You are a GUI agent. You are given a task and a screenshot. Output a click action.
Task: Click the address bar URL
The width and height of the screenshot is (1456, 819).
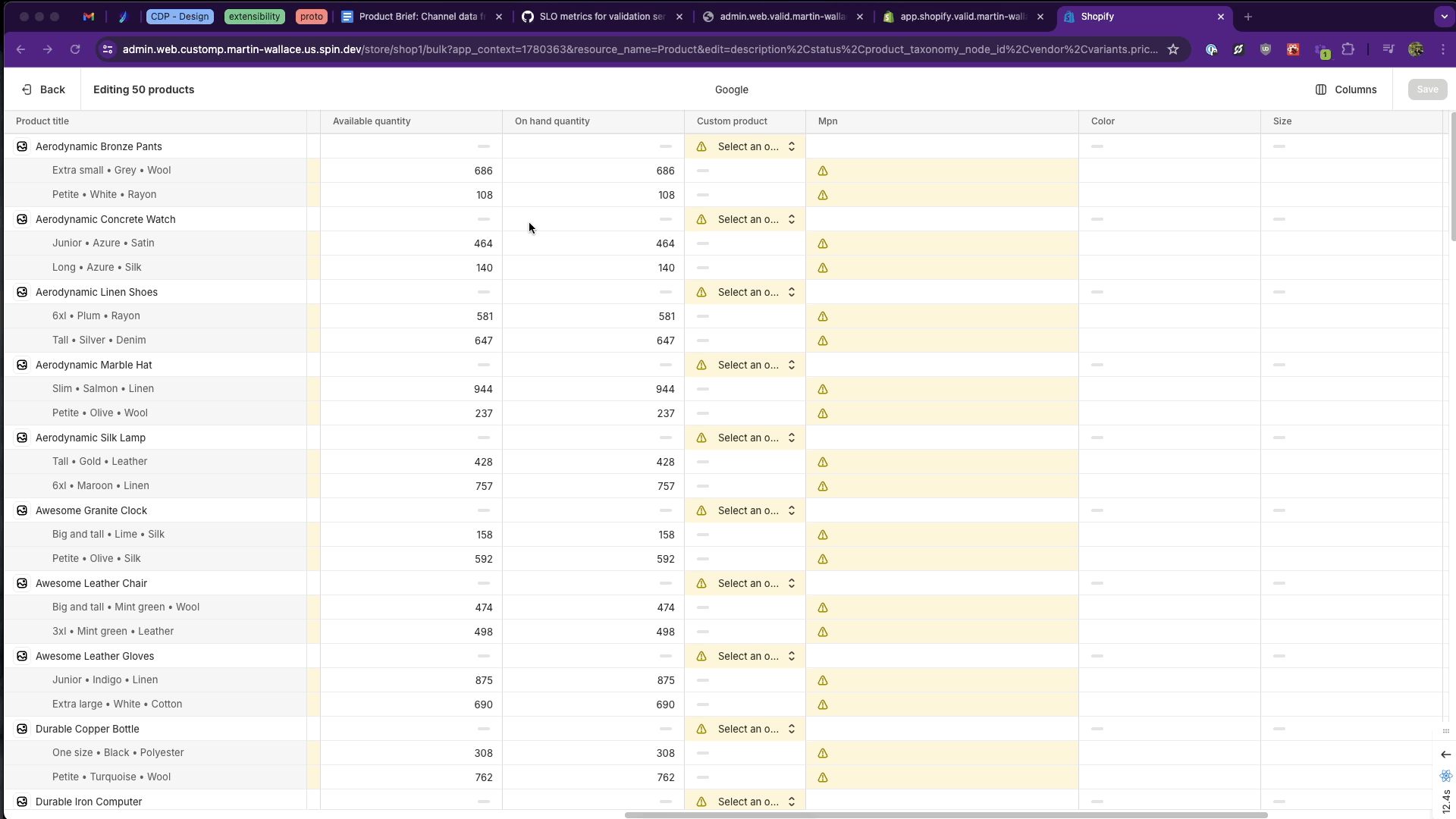pos(639,49)
